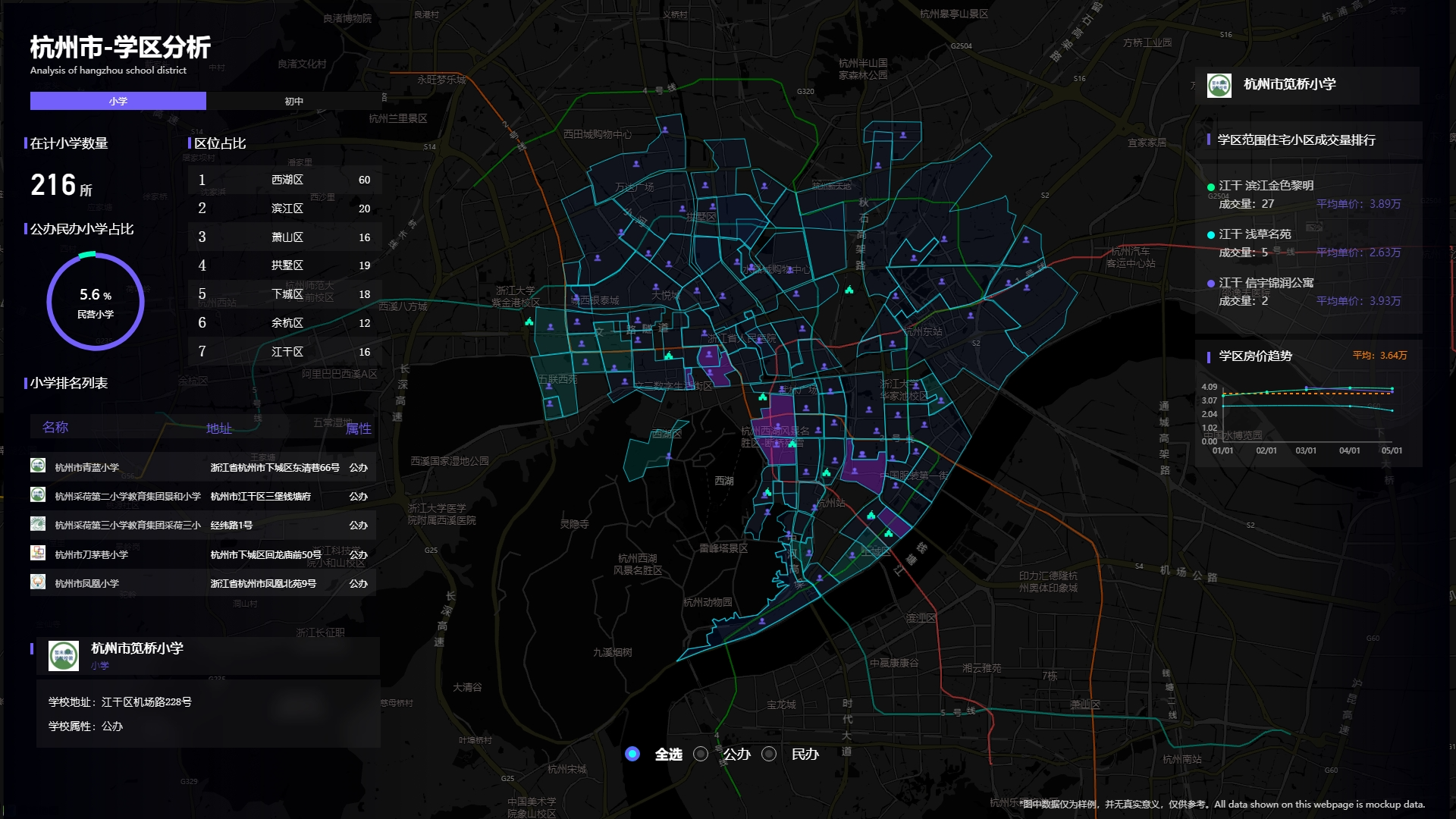Click 杭州市笕桥小学 logo in top-right panel
Viewport: 1456px width, 819px height.
click(x=1219, y=85)
